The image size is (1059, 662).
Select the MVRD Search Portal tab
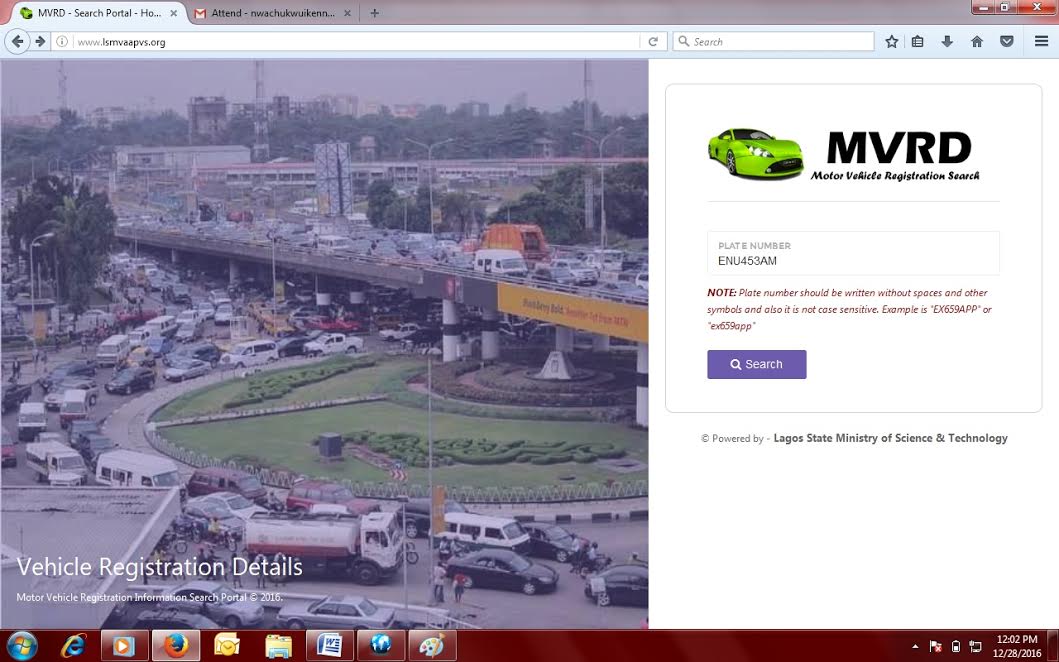pyautogui.click(x=95, y=13)
